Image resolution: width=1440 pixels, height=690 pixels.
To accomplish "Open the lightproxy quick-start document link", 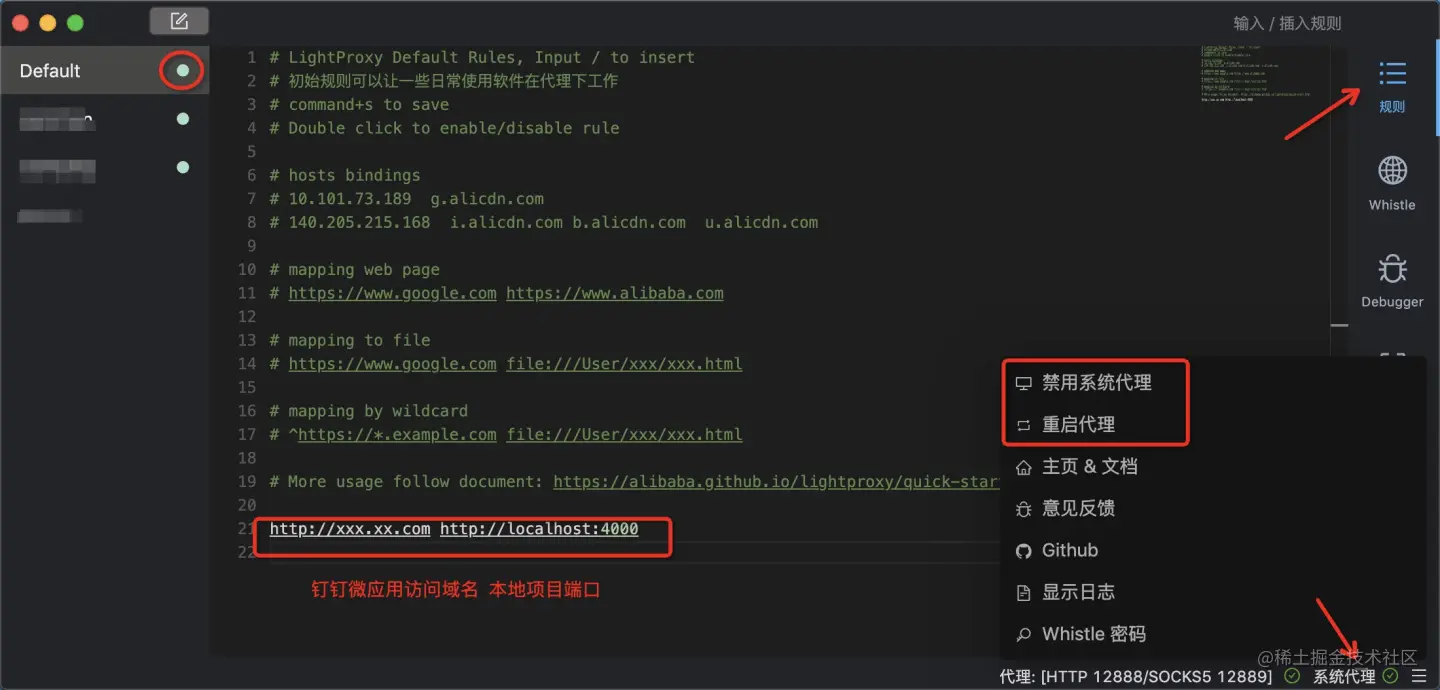I will point(777,481).
